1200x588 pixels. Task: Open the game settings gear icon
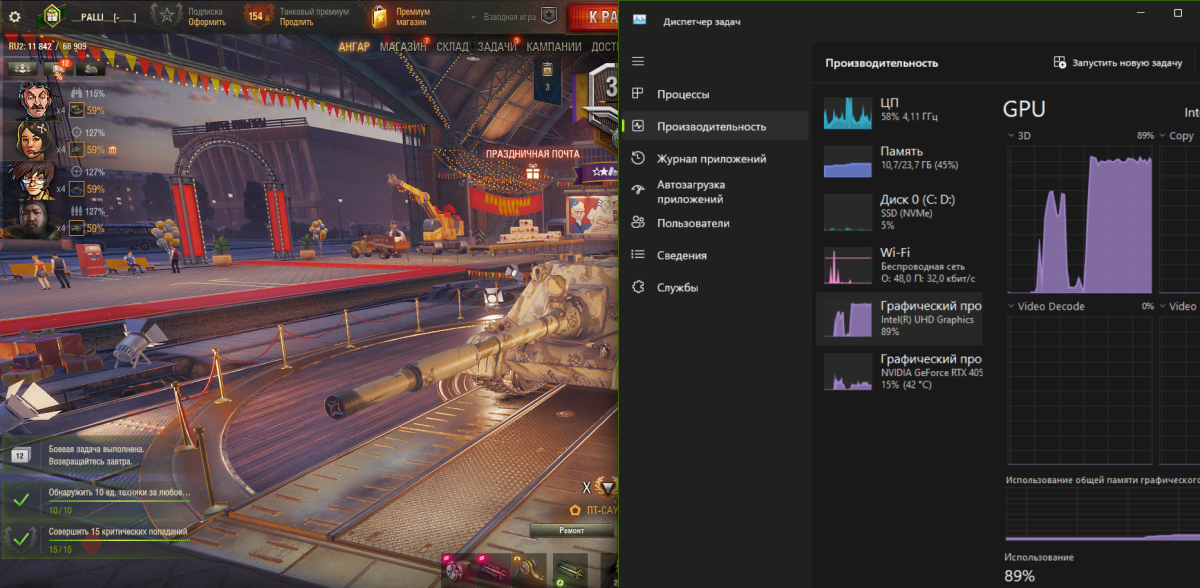pyautogui.click(x=14, y=16)
